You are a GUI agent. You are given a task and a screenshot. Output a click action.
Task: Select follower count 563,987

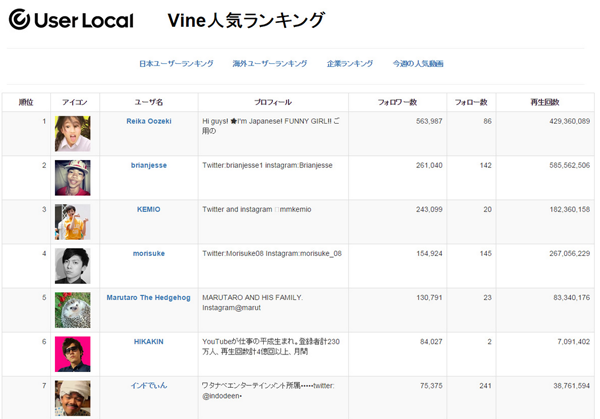[x=429, y=121]
